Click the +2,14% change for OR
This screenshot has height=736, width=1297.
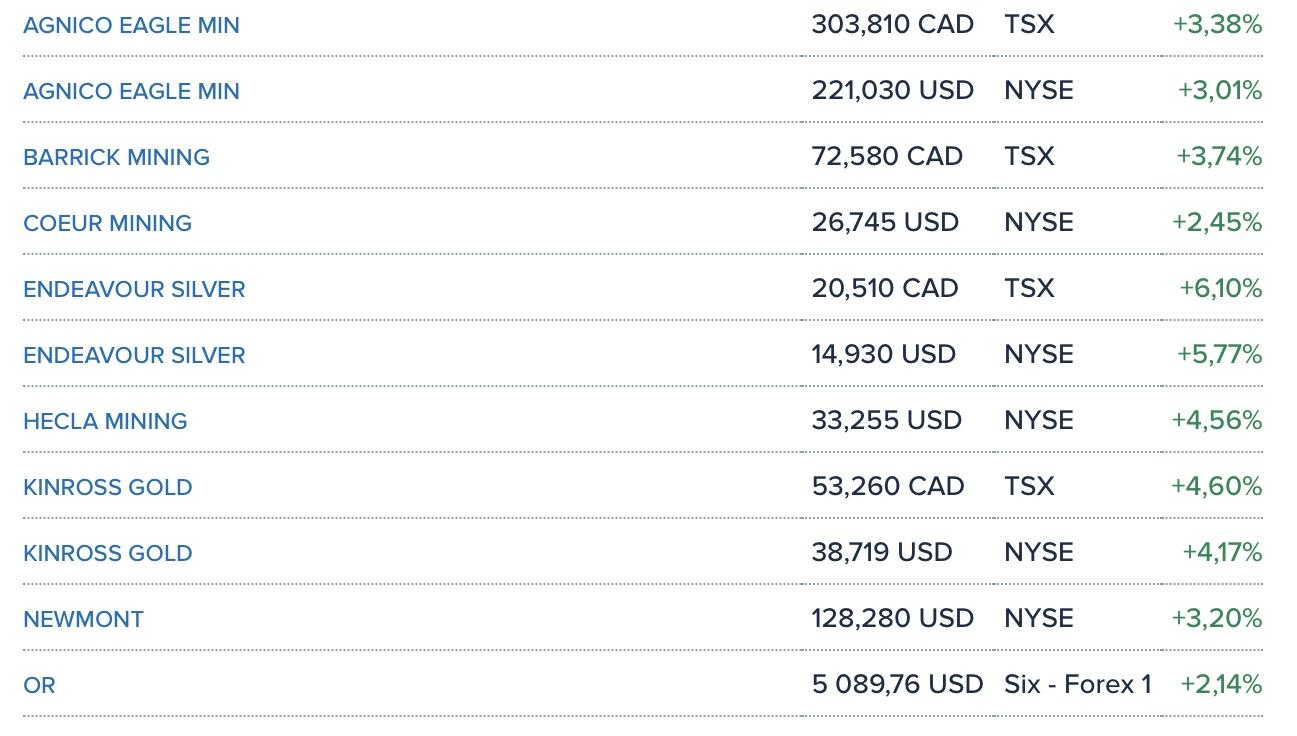1220,685
